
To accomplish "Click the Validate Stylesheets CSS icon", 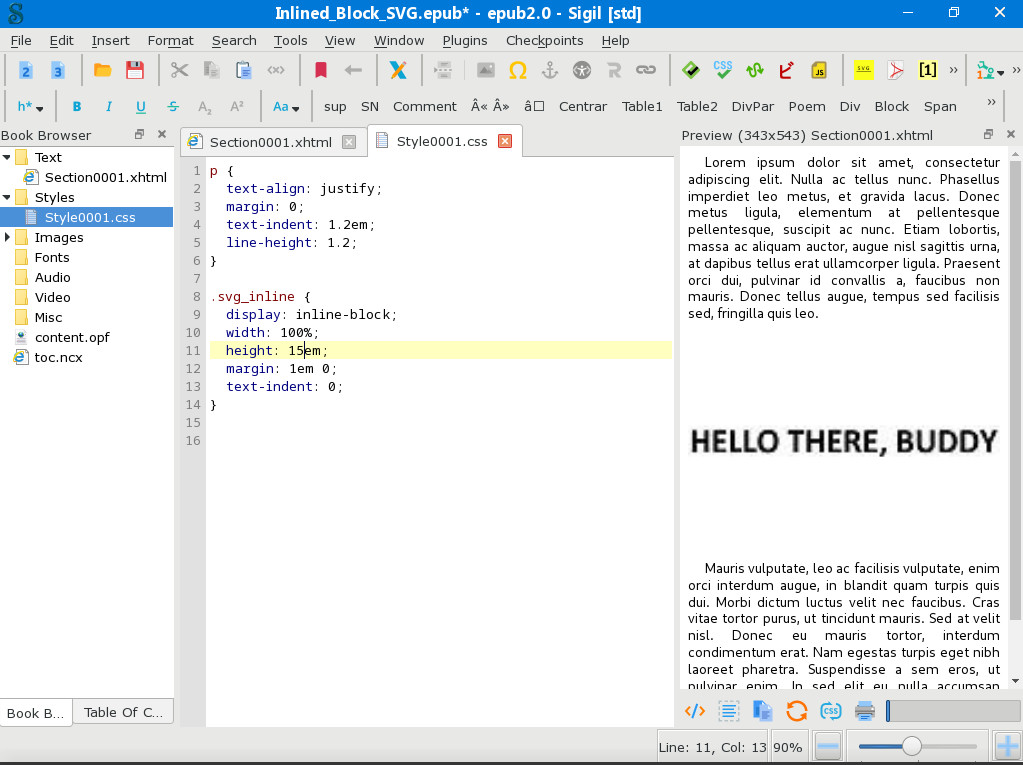I will 722,70.
